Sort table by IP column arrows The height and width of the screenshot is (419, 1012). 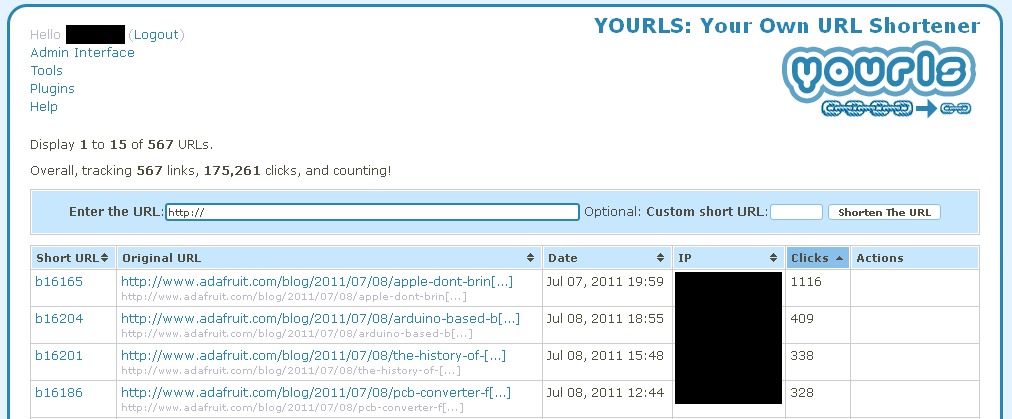775,258
